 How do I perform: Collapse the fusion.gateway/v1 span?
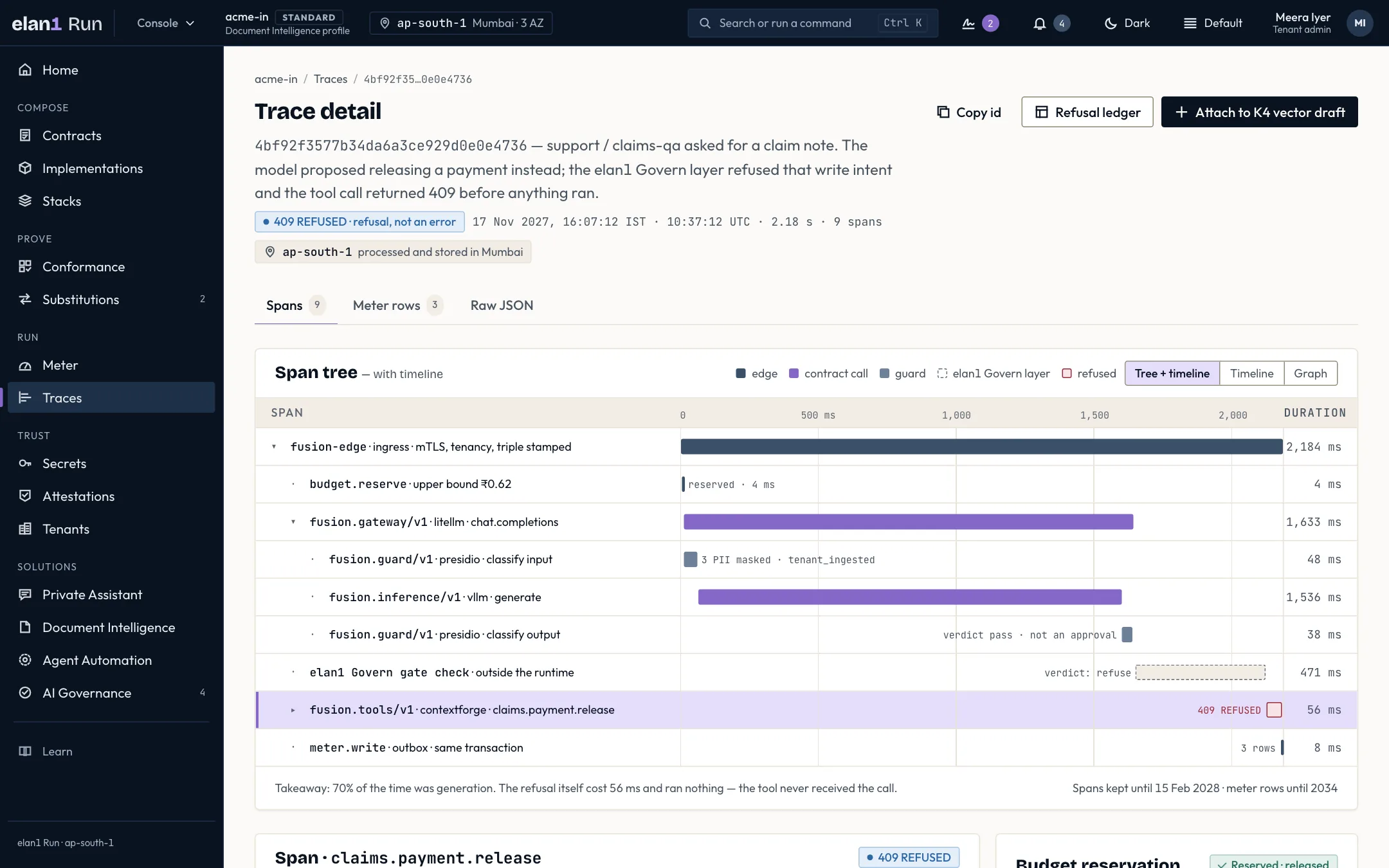(293, 521)
